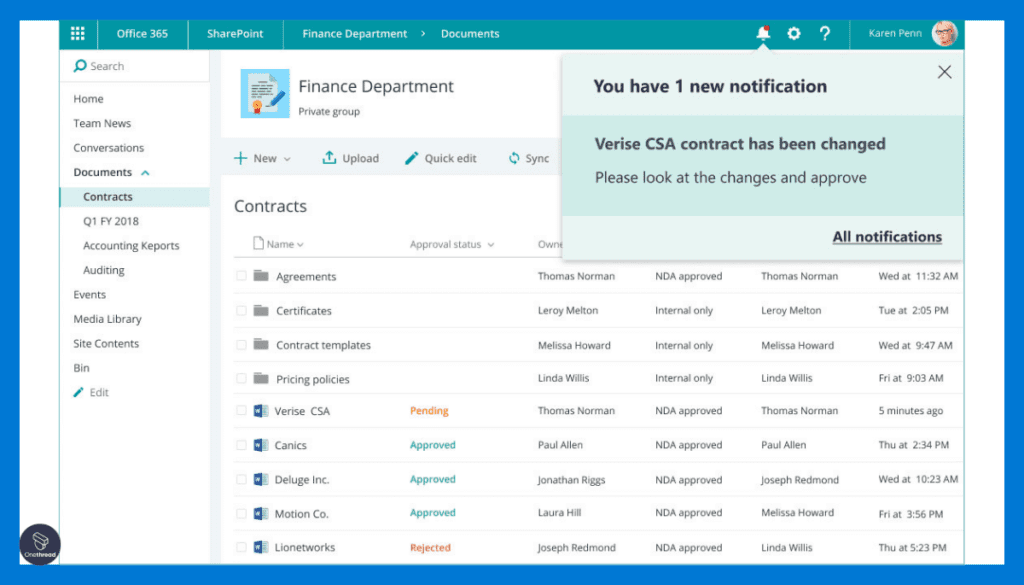Click the Word icon for Canics
Viewport: 1024px width, 585px height.
(261, 445)
